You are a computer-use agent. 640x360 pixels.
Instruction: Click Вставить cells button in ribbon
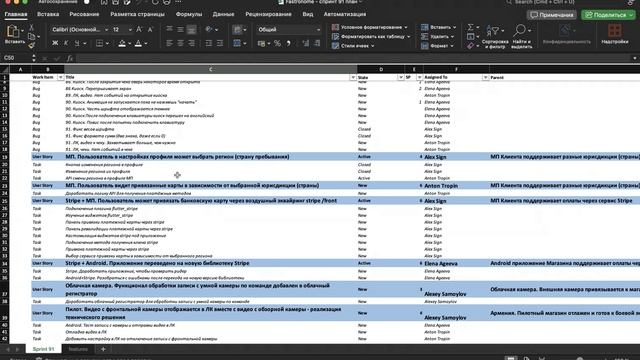[x=438, y=27]
